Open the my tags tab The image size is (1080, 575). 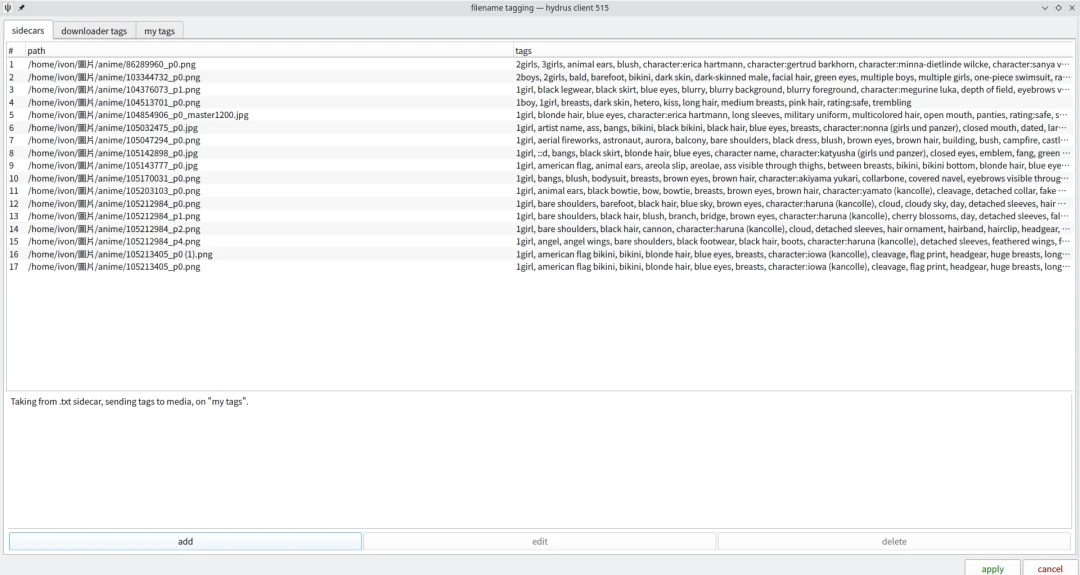[x=159, y=31]
